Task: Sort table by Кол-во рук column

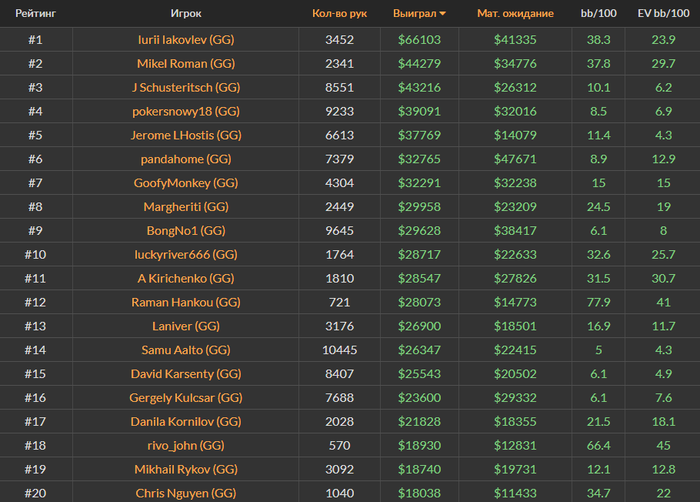Action: point(340,14)
